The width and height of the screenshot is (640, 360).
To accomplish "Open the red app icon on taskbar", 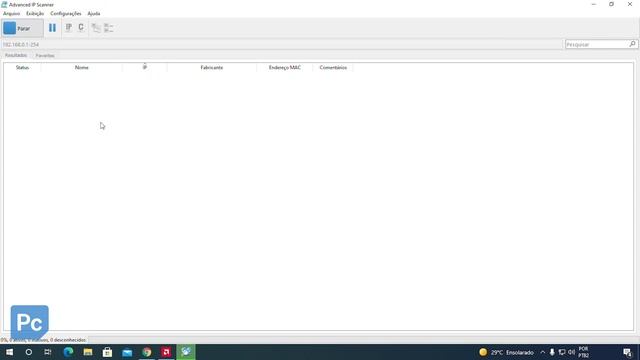I will point(166,352).
